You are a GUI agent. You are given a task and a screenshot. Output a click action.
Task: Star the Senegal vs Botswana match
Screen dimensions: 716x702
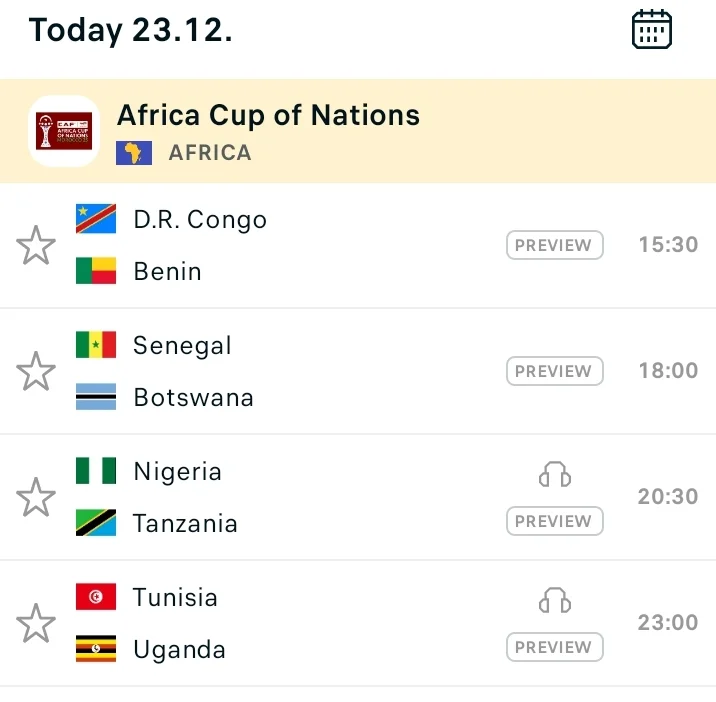(x=36, y=371)
